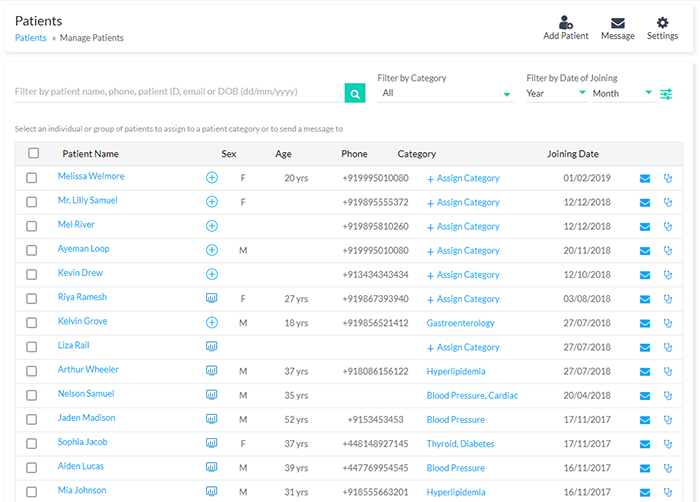Check the box for Nelson Samuel
This screenshot has height=502, width=700.
[31, 395]
